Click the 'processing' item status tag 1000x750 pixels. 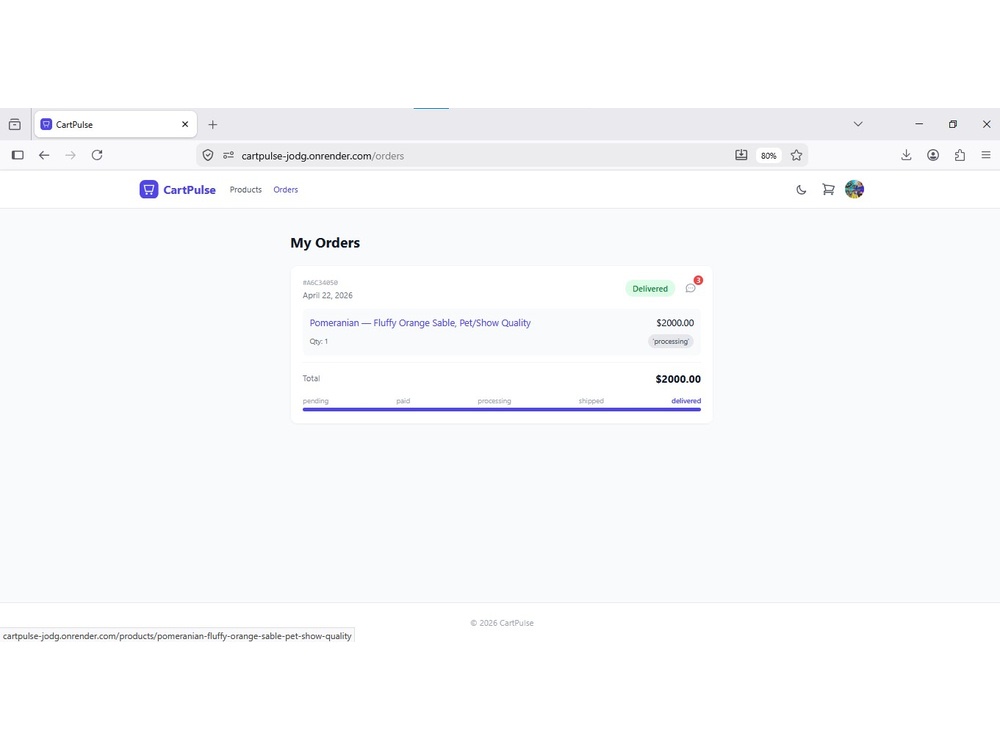[671, 341]
